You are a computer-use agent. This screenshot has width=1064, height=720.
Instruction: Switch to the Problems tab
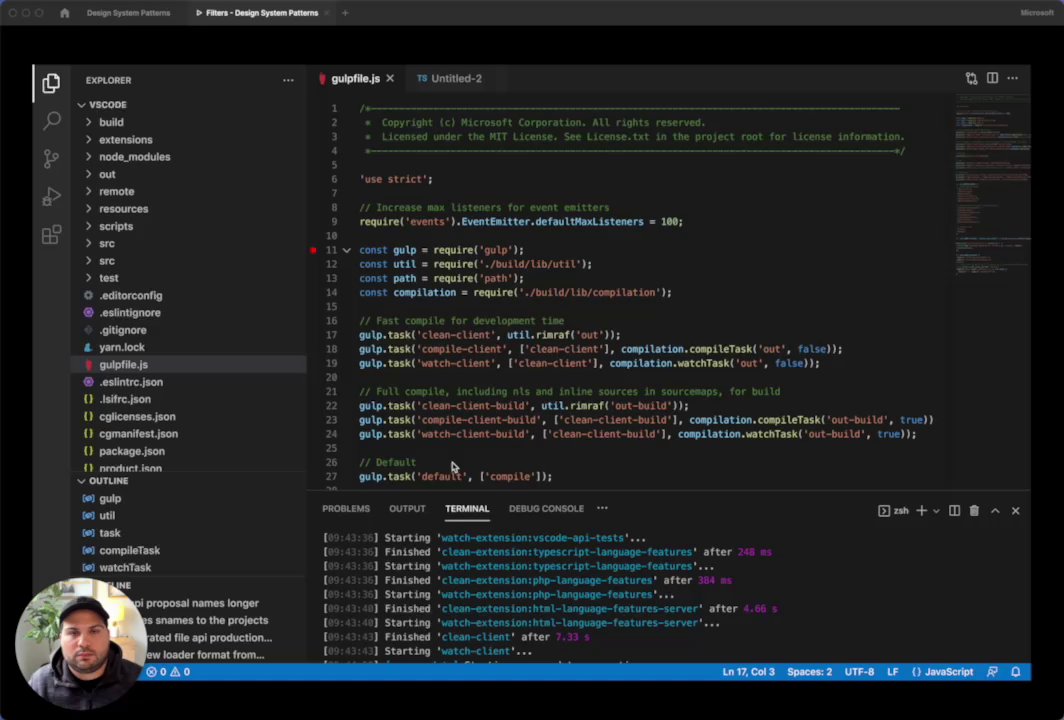pyautogui.click(x=346, y=508)
